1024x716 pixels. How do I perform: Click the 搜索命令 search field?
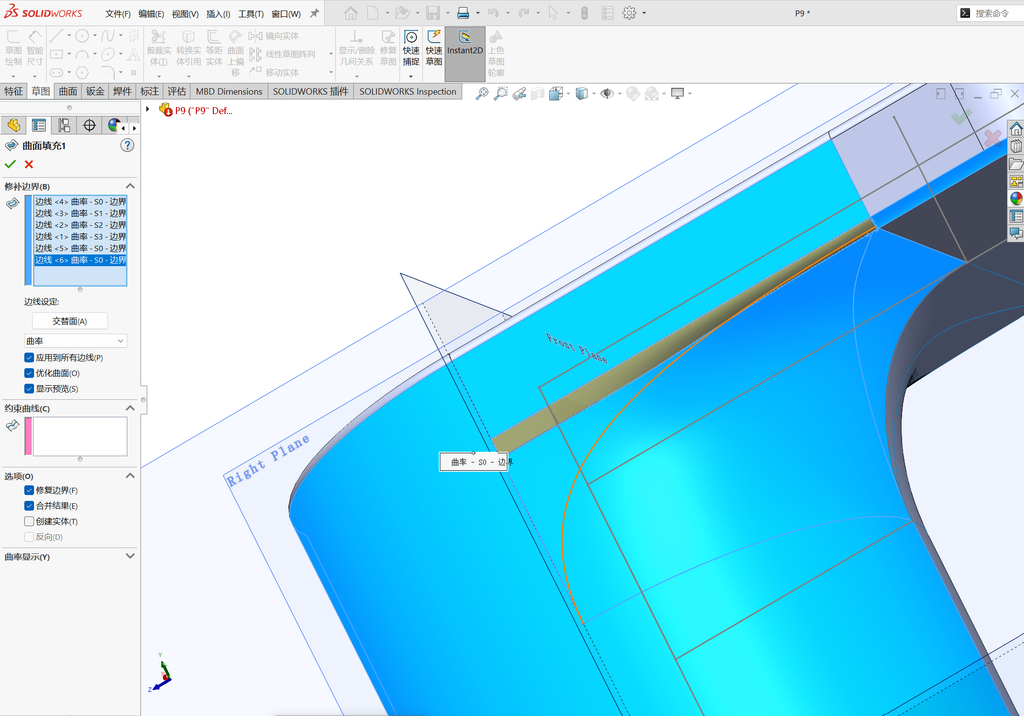coord(991,13)
